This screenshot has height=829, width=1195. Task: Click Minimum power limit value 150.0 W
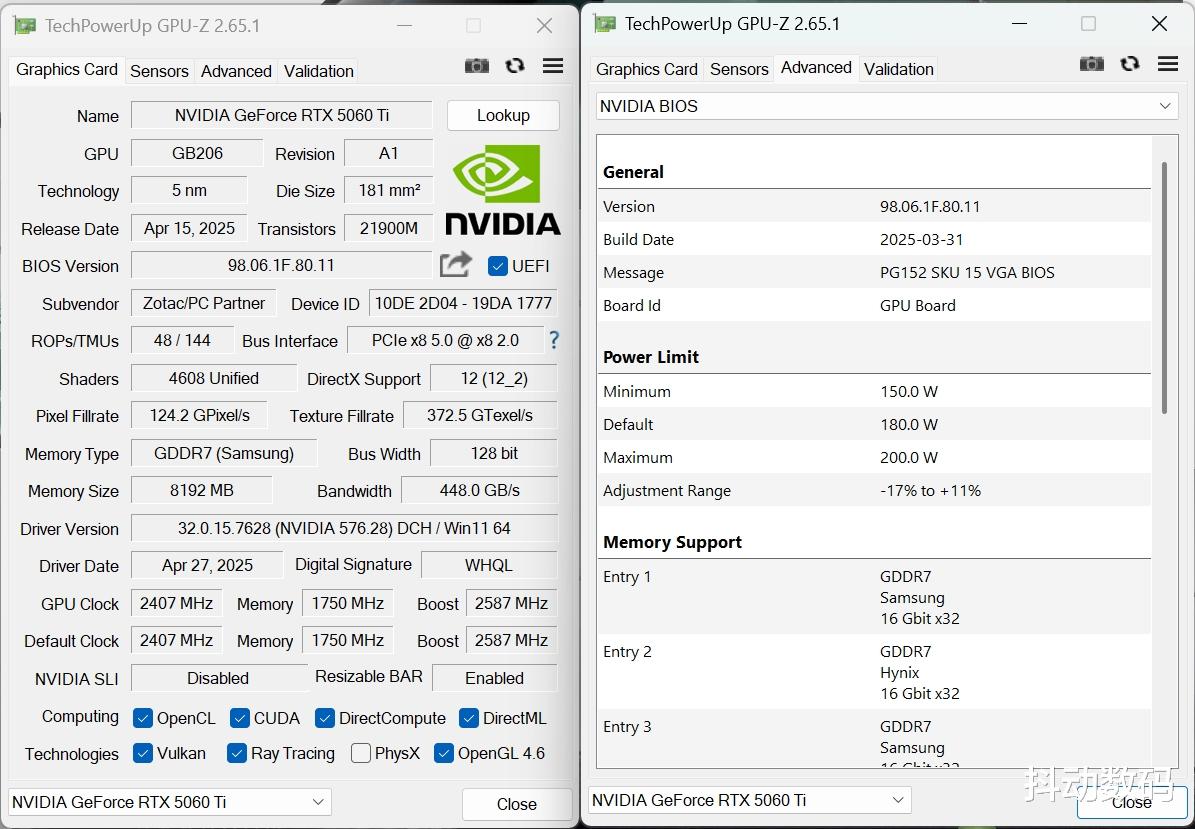coord(908,391)
